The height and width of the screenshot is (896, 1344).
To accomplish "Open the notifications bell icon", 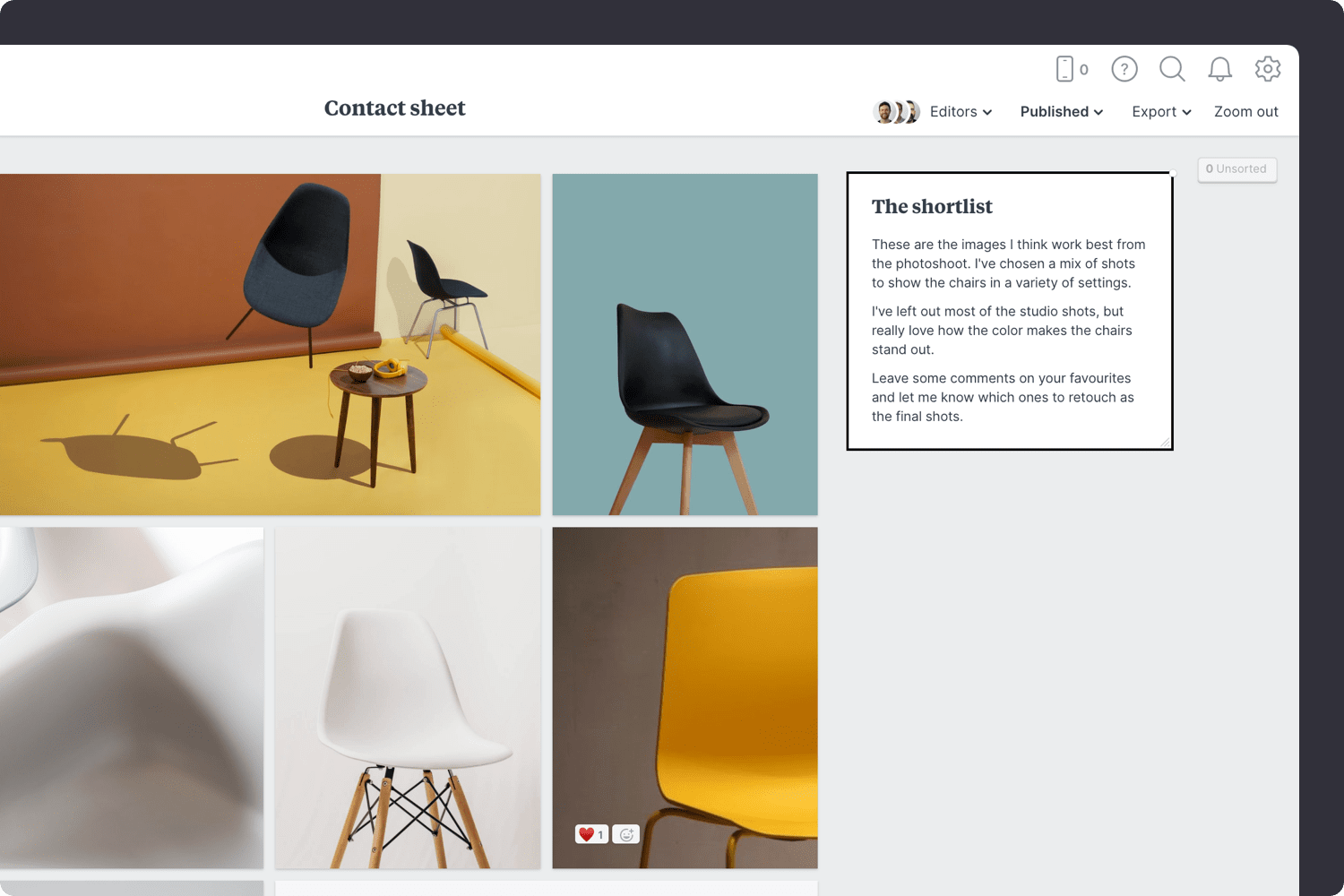I will 1219,69.
